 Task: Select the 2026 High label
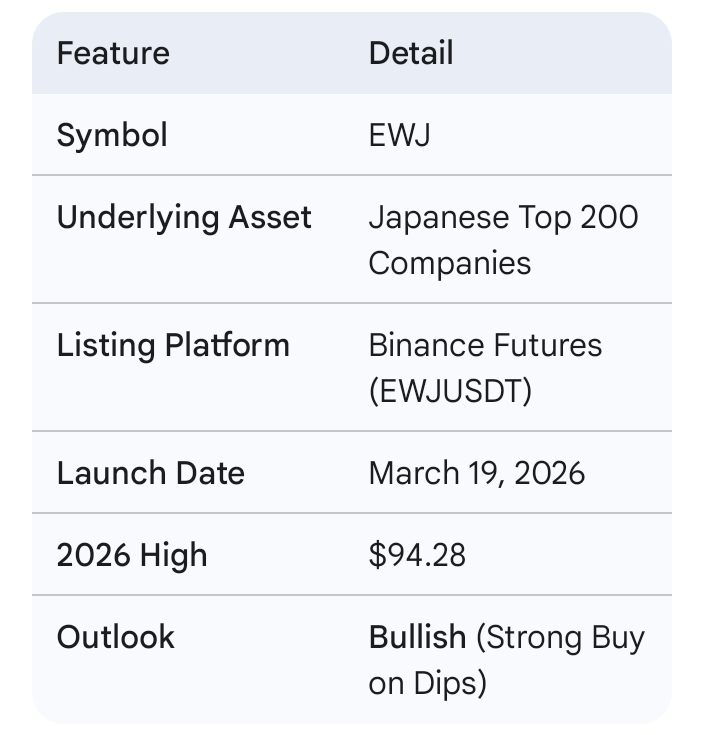132,555
